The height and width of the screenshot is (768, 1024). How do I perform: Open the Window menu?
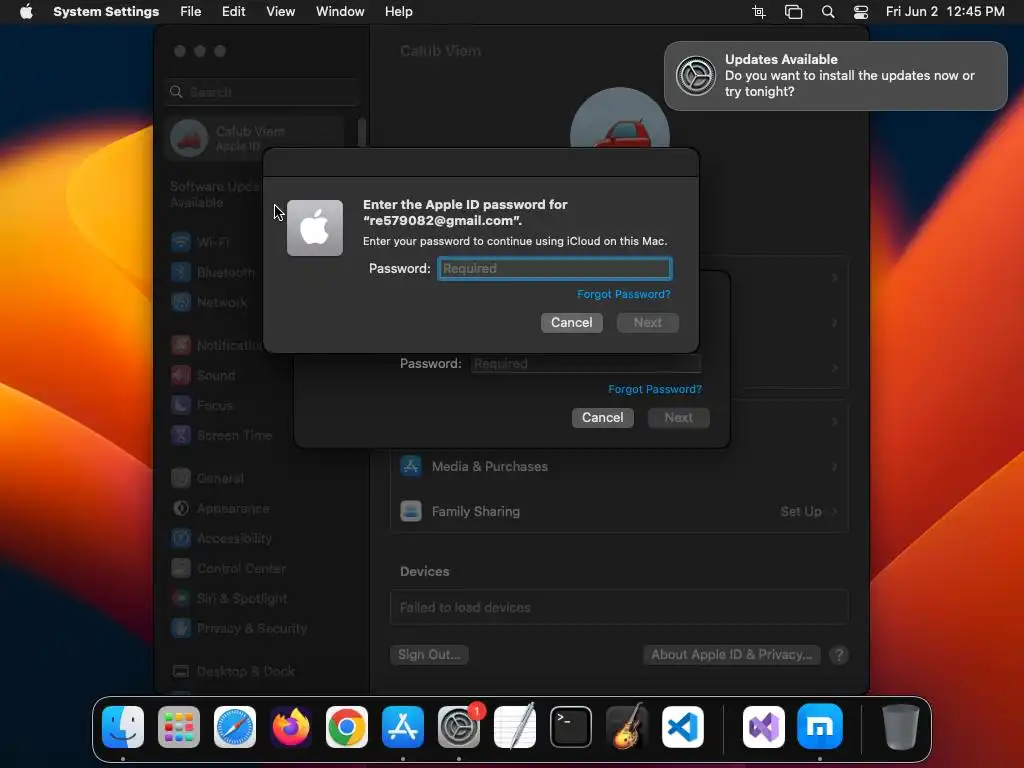[x=340, y=12]
